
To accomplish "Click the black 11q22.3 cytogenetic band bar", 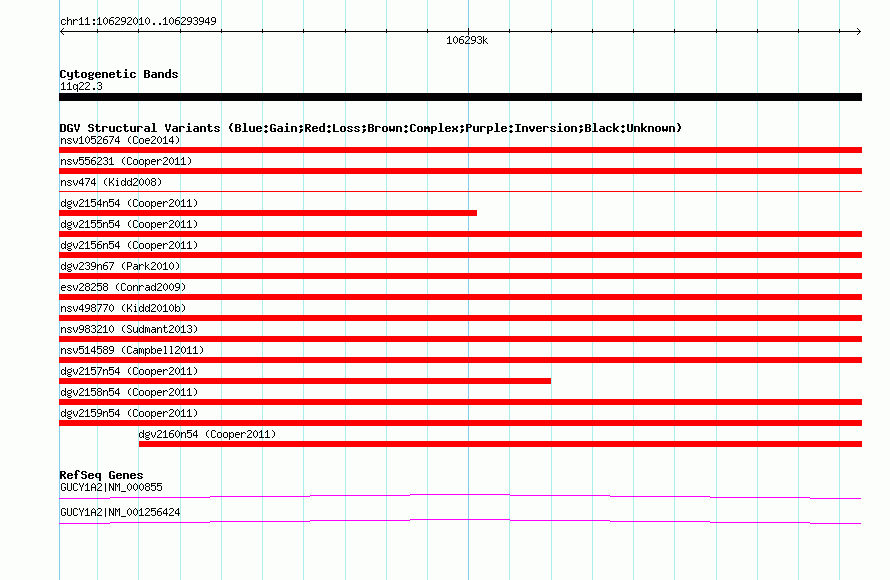I will [x=460, y=97].
